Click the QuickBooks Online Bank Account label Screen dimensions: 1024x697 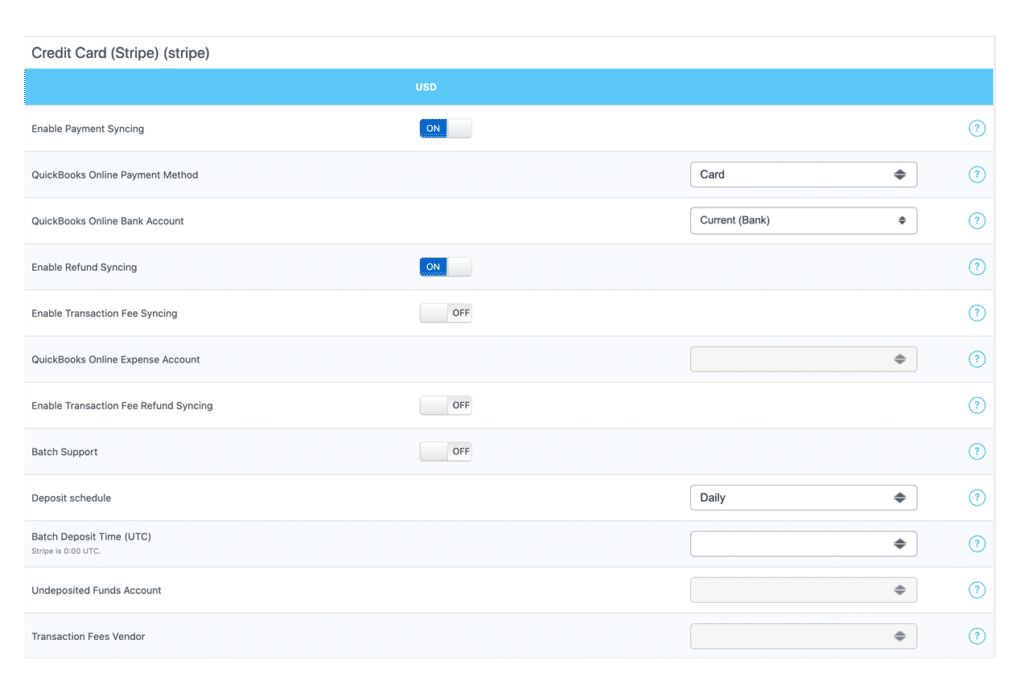(x=107, y=221)
